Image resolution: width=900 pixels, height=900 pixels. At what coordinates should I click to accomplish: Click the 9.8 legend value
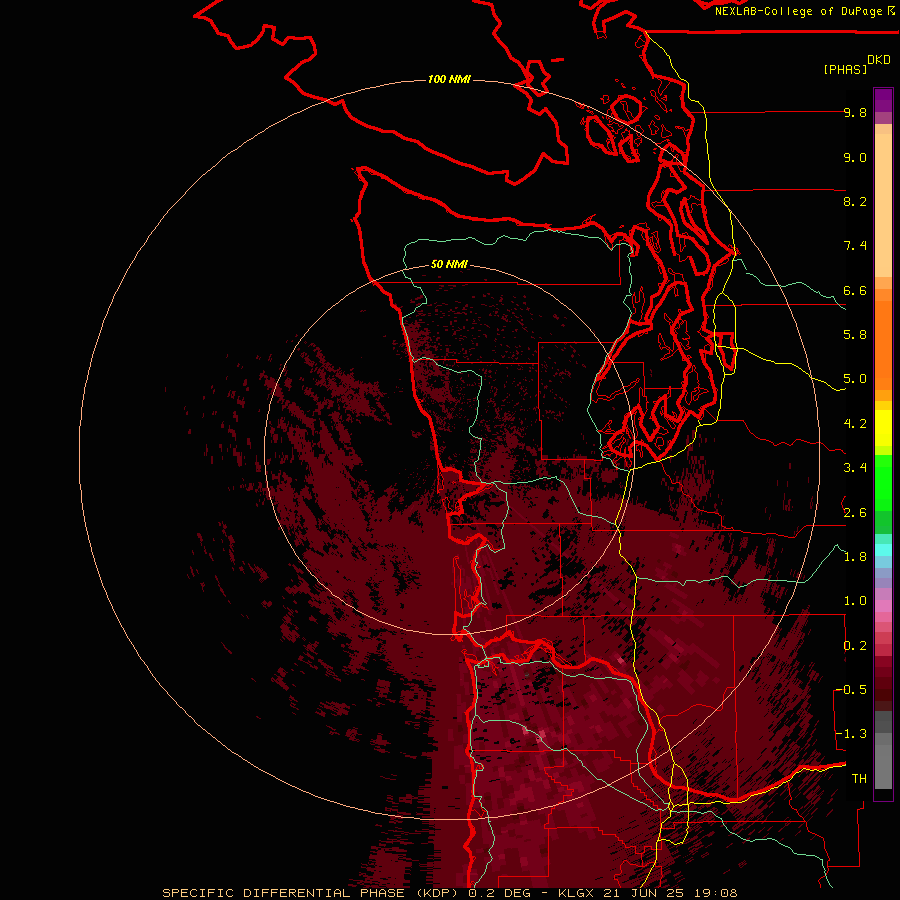(855, 112)
